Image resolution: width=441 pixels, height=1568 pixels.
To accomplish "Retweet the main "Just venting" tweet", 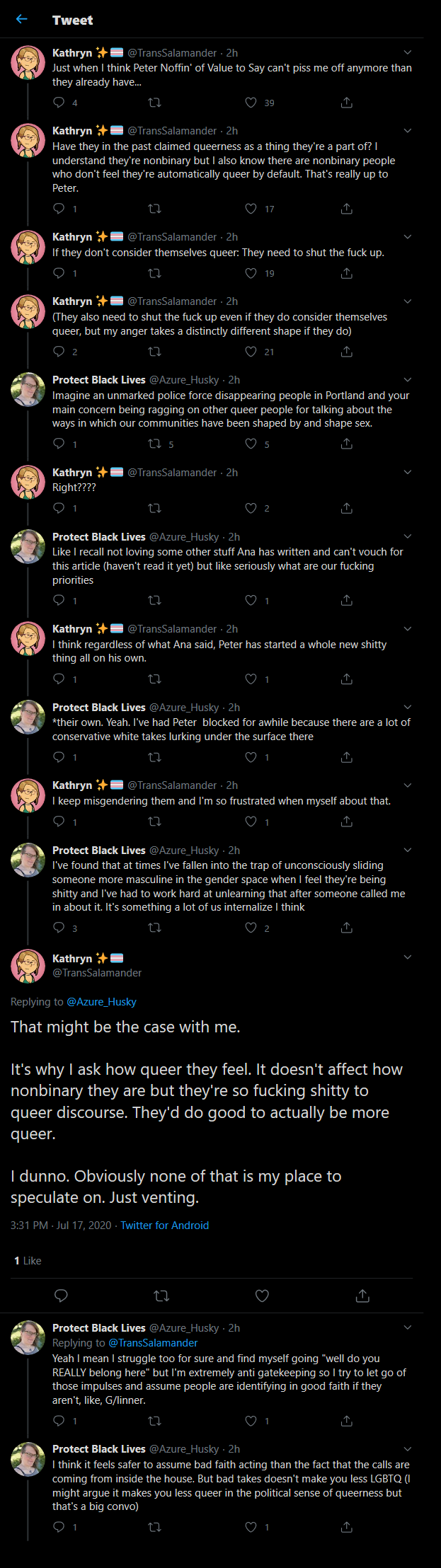I will [x=161, y=1296].
